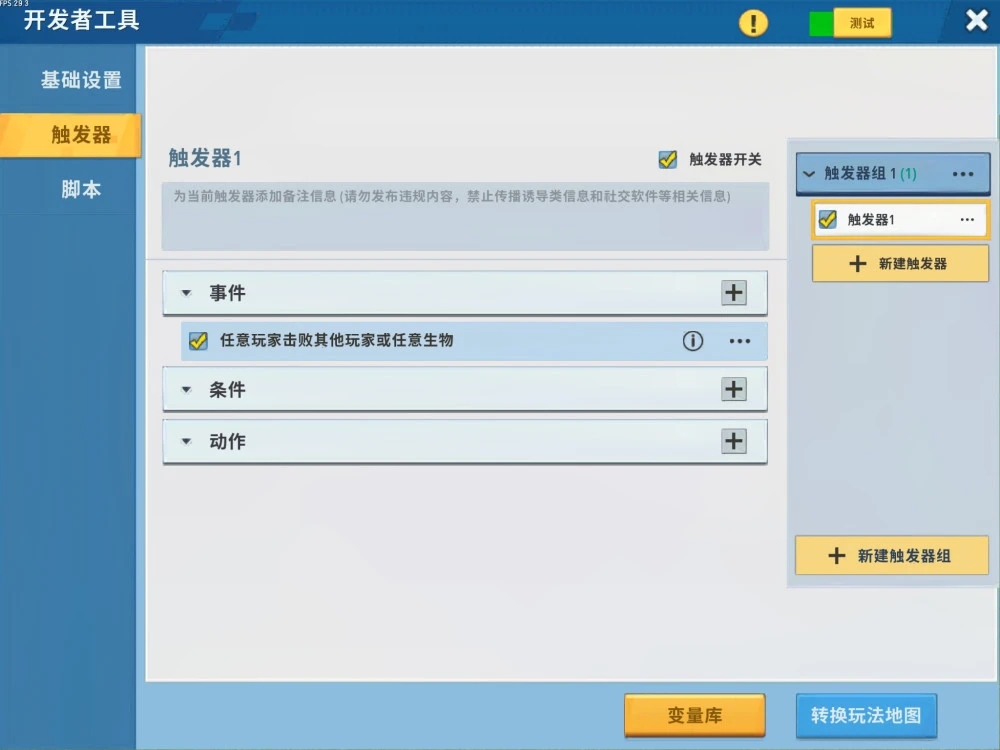Click the warning exclamation icon in the title bar
Image resolution: width=1000 pixels, height=750 pixels.
pyautogui.click(x=752, y=21)
